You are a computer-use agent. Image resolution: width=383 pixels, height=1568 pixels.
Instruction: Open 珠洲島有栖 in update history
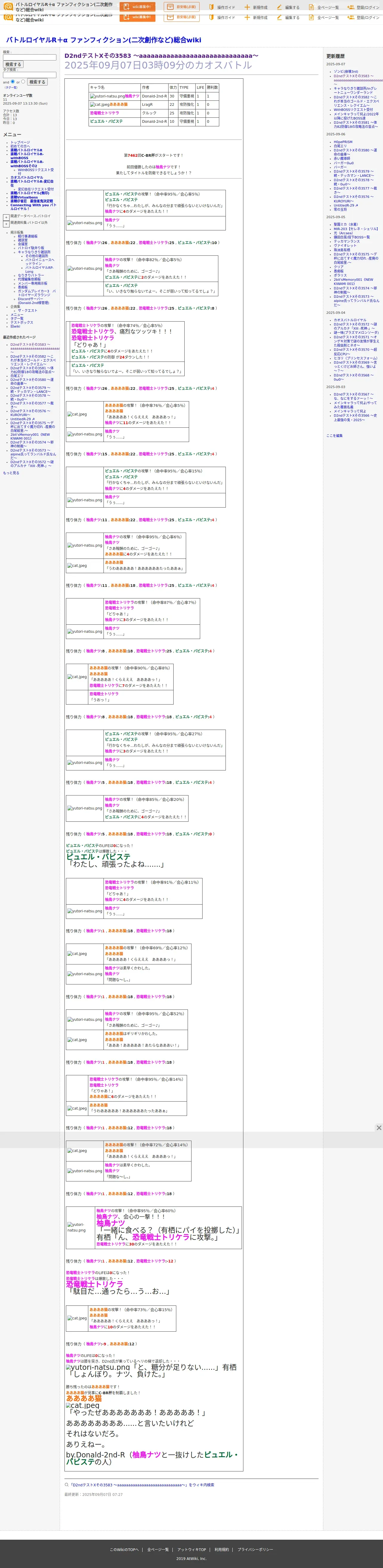pyautogui.click(x=342, y=249)
